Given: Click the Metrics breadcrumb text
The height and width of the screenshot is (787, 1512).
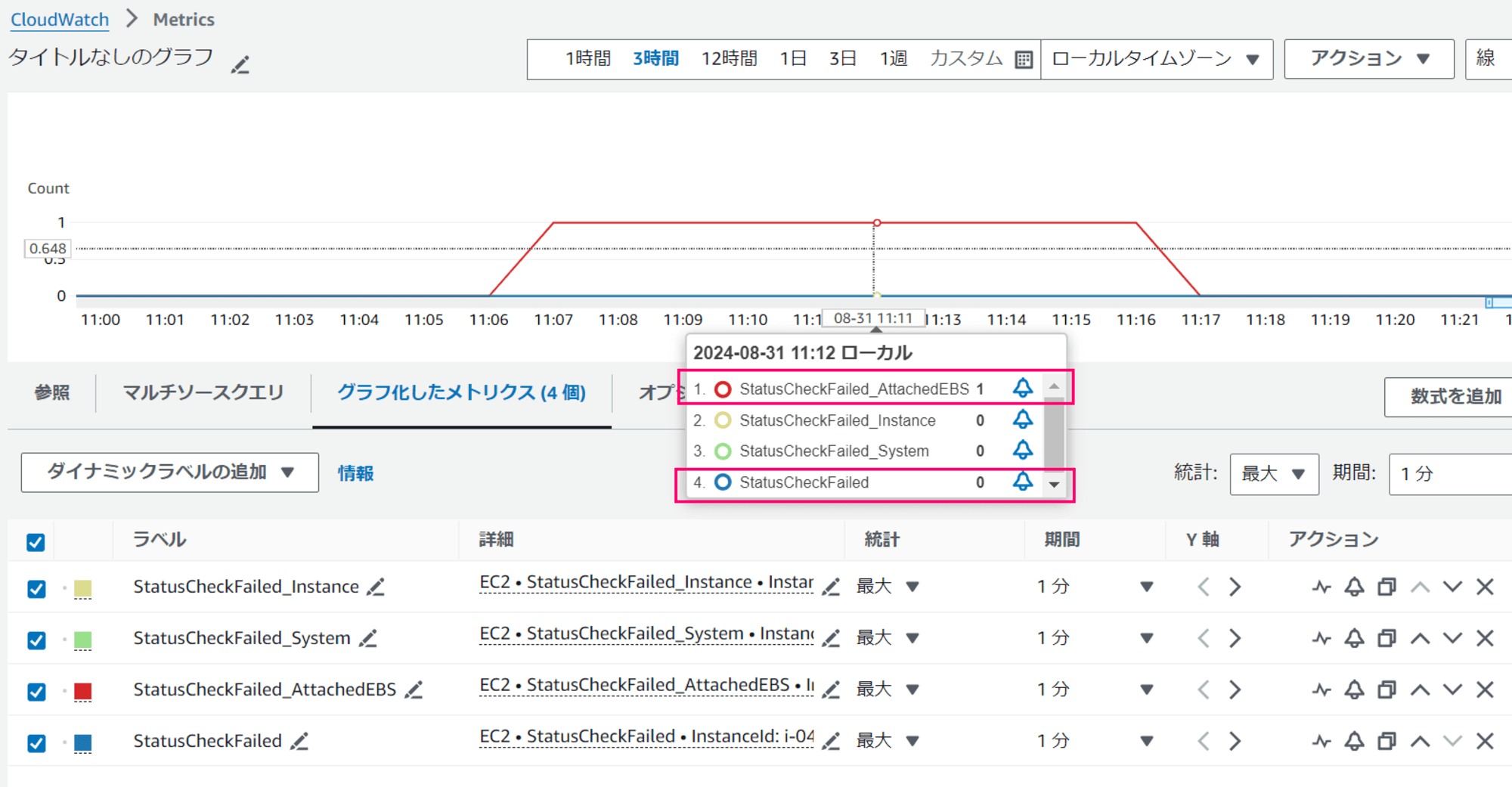Looking at the screenshot, I should pyautogui.click(x=184, y=20).
